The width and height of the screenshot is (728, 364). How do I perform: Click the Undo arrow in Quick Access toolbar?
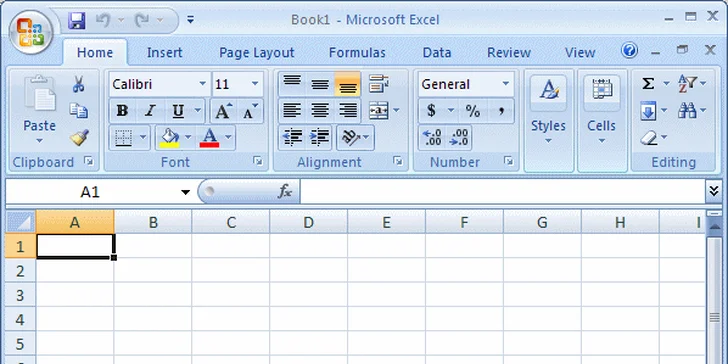coord(103,20)
